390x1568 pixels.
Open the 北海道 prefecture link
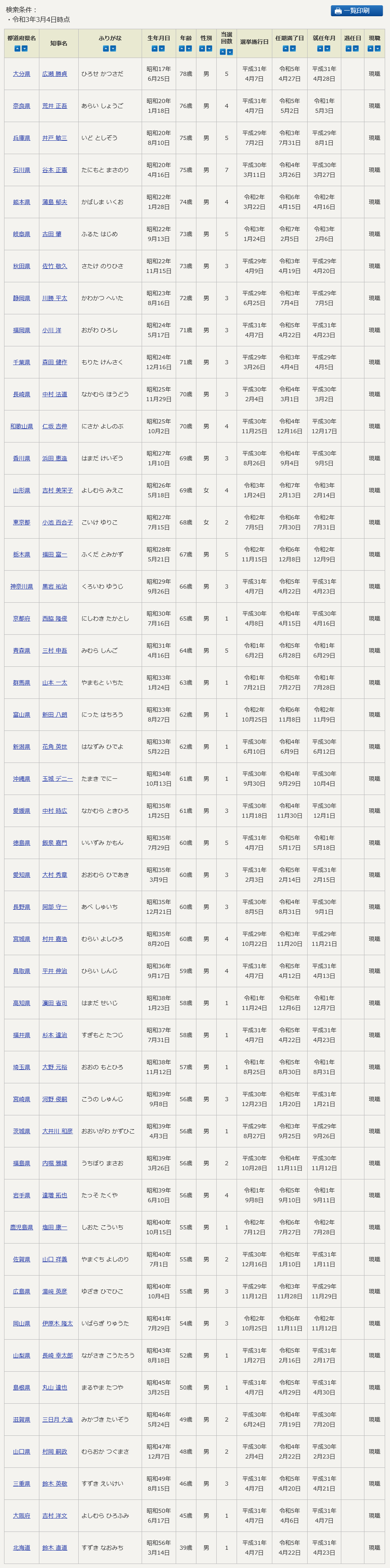[x=22, y=1548]
